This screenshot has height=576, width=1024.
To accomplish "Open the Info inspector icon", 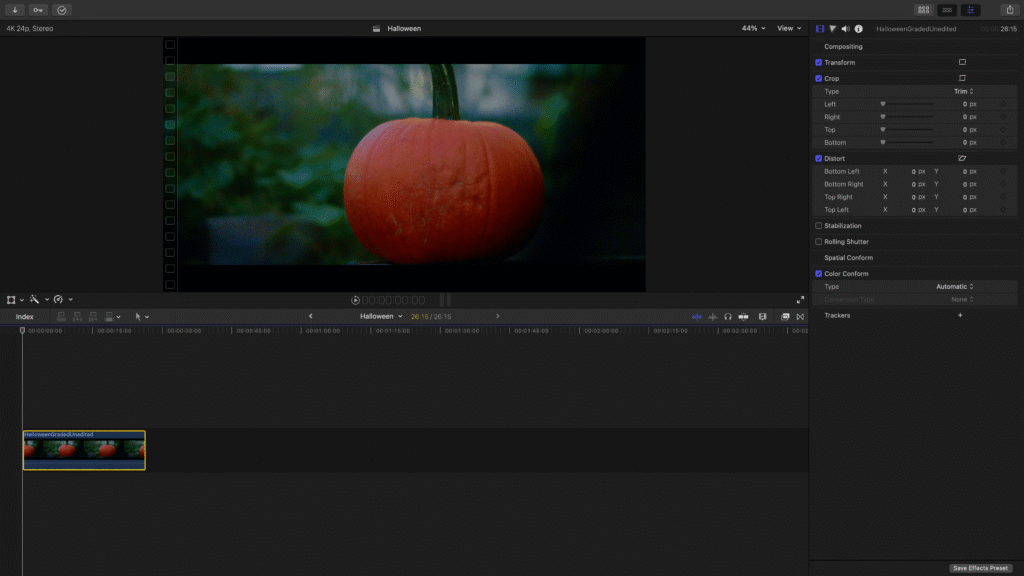I will coord(858,29).
